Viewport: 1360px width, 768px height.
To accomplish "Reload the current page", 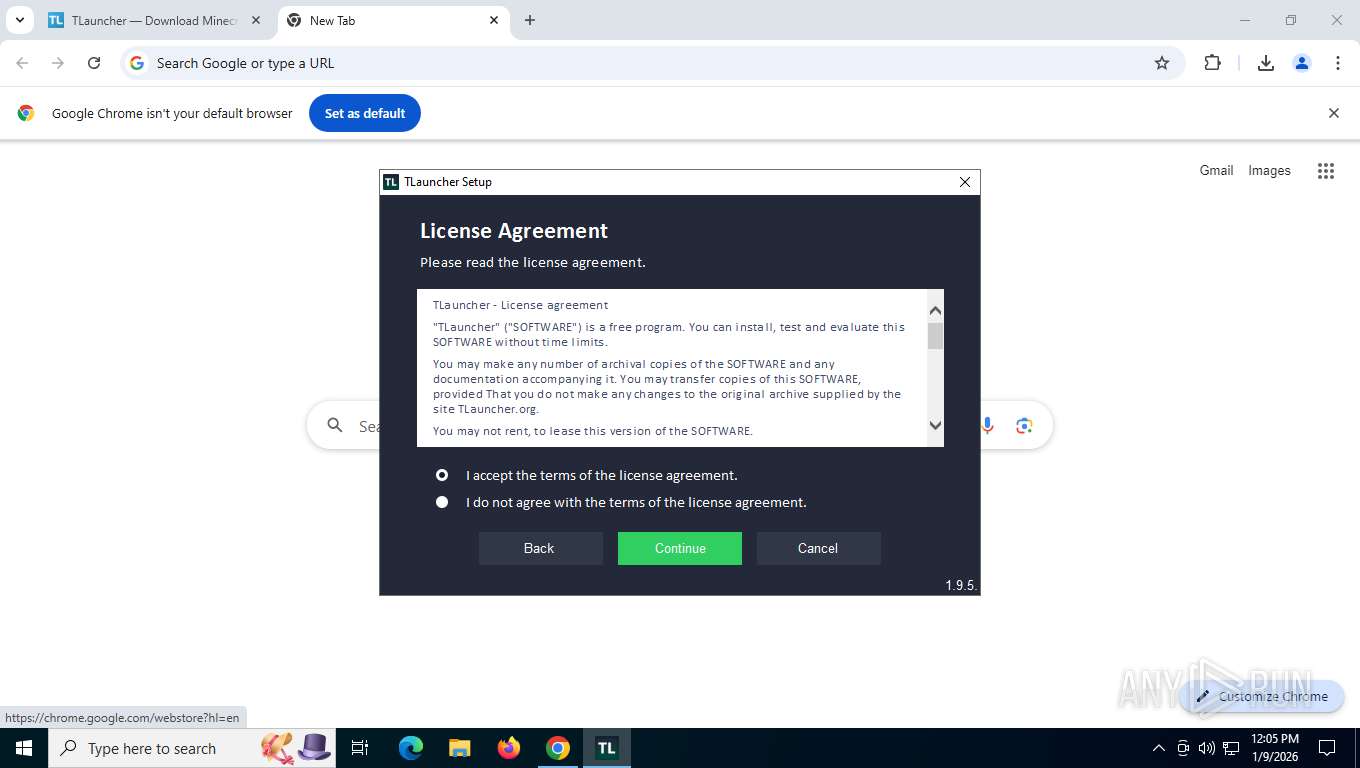I will click(x=94, y=63).
